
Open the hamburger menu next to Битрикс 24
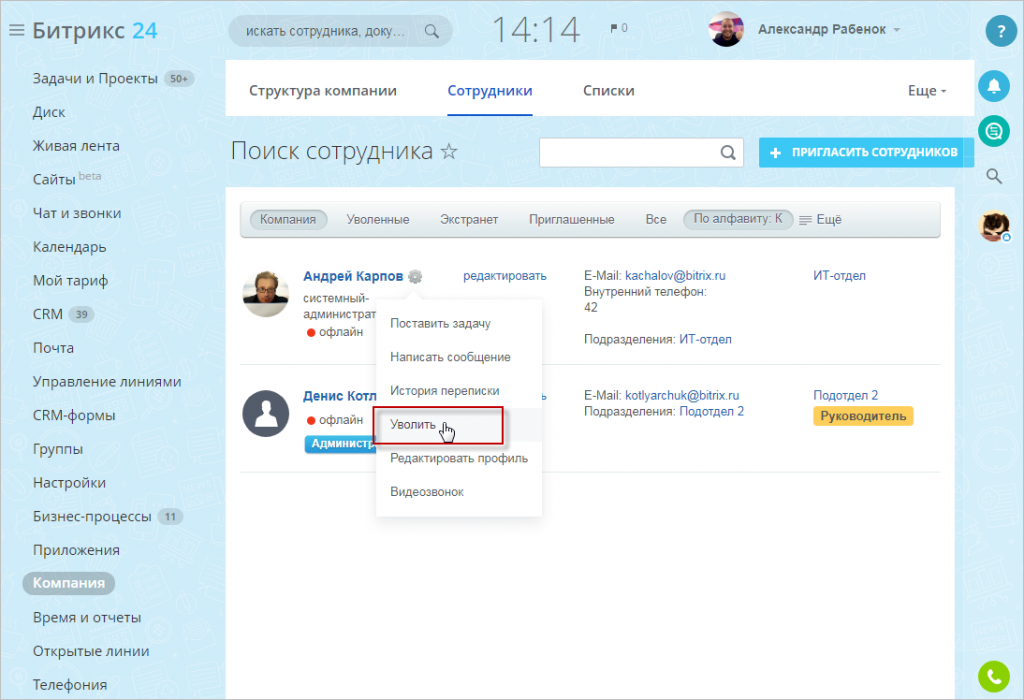click(x=16, y=30)
